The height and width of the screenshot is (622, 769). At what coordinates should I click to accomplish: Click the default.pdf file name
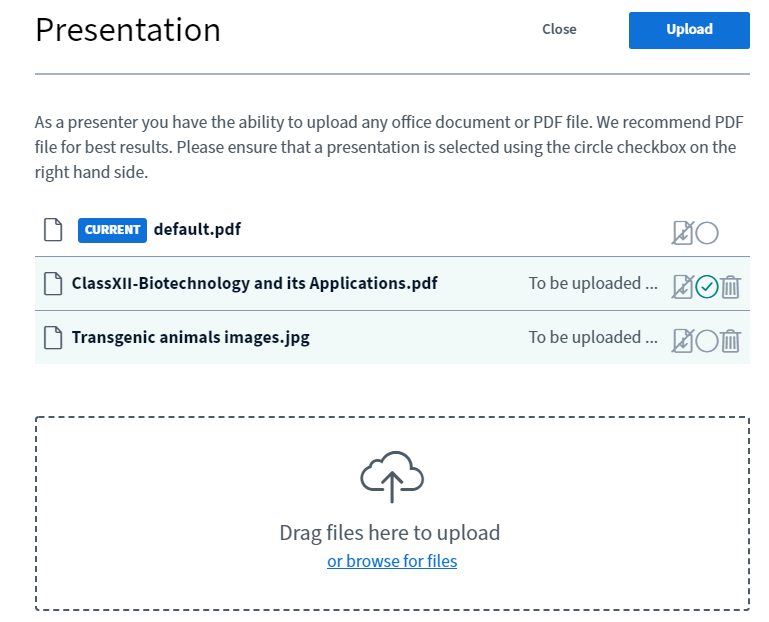tap(197, 229)
